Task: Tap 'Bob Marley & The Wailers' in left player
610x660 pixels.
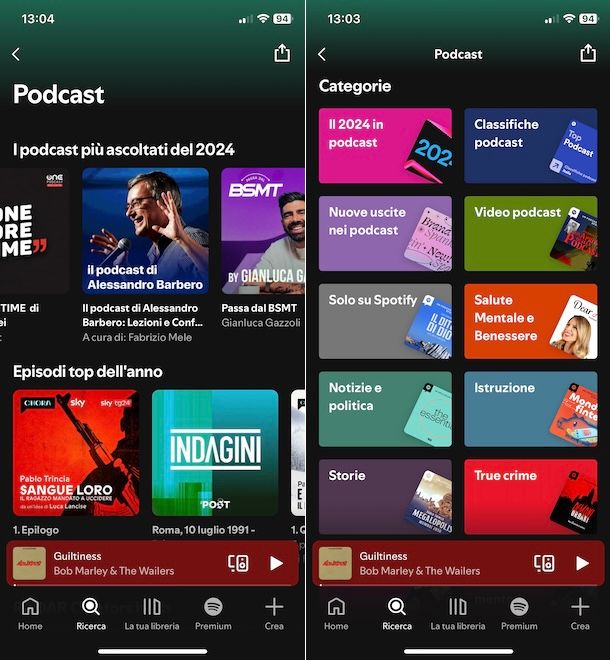Action: tap(114, 571)
